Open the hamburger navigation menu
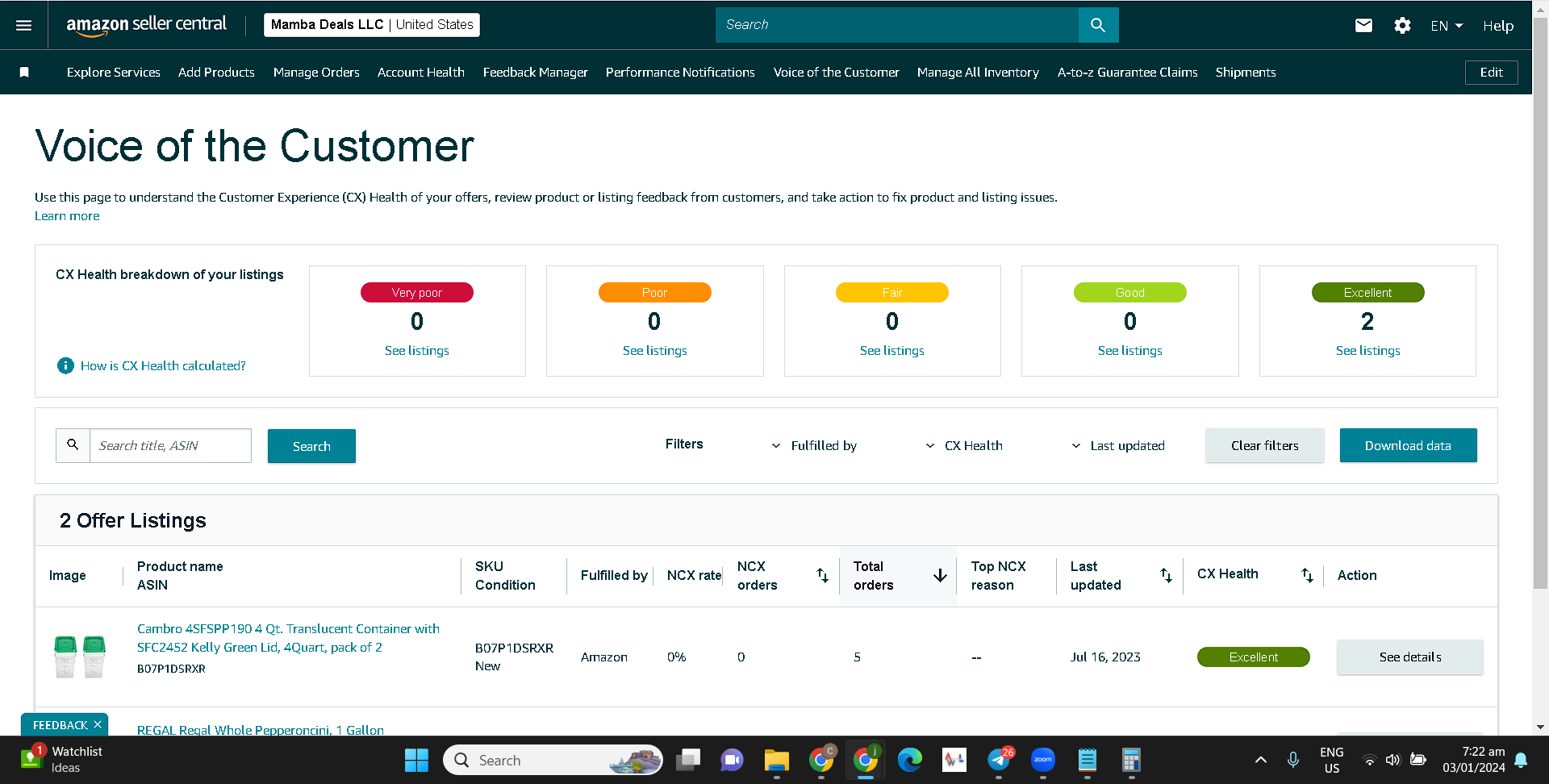 tap(24, 25)
